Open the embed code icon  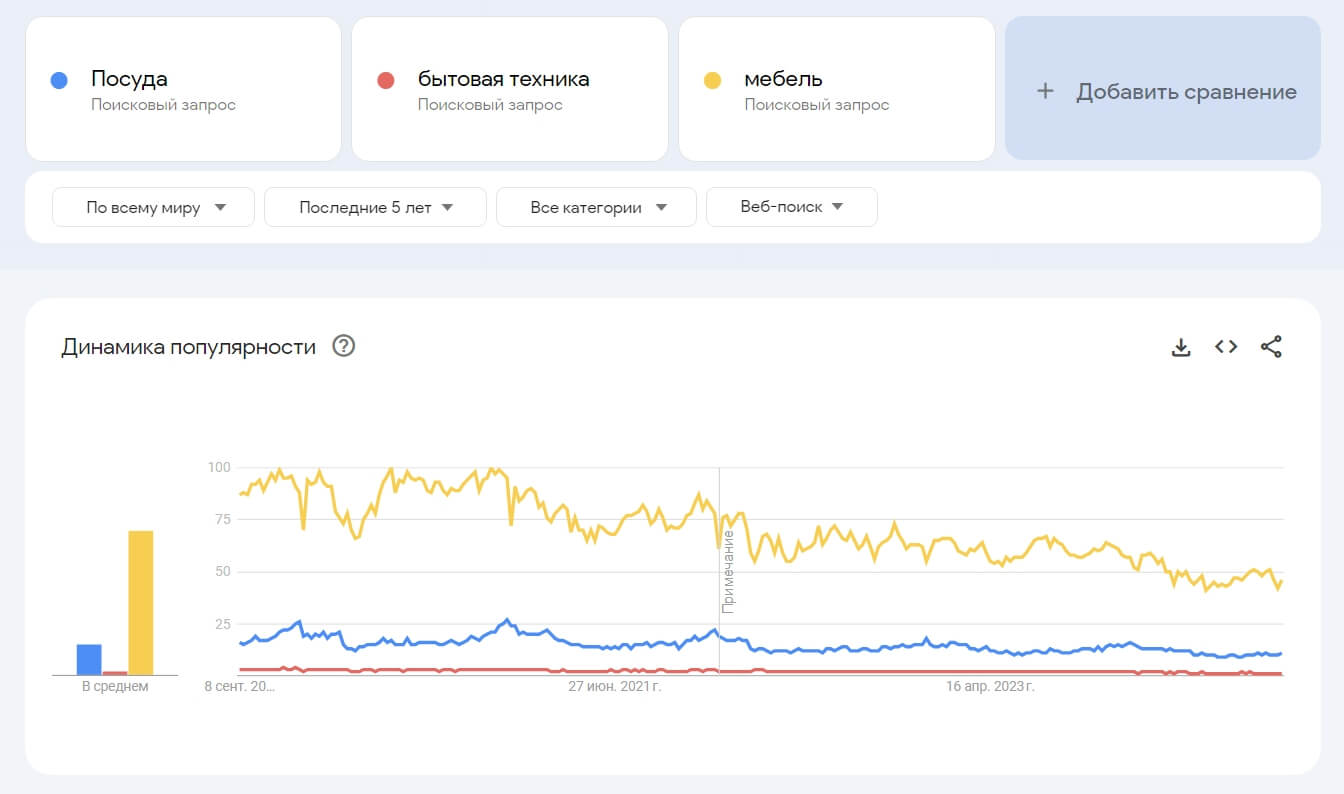coord(1226,347)
